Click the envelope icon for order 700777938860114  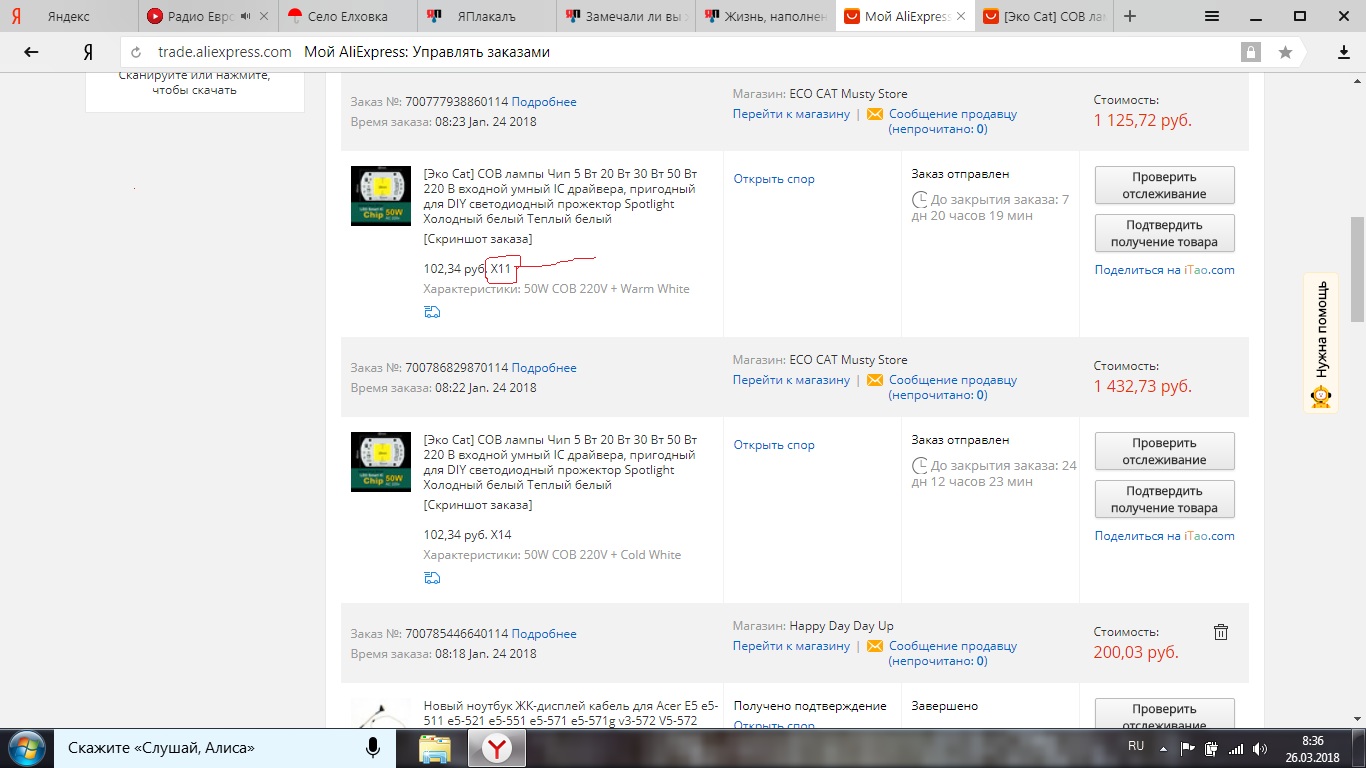[874, 114]
